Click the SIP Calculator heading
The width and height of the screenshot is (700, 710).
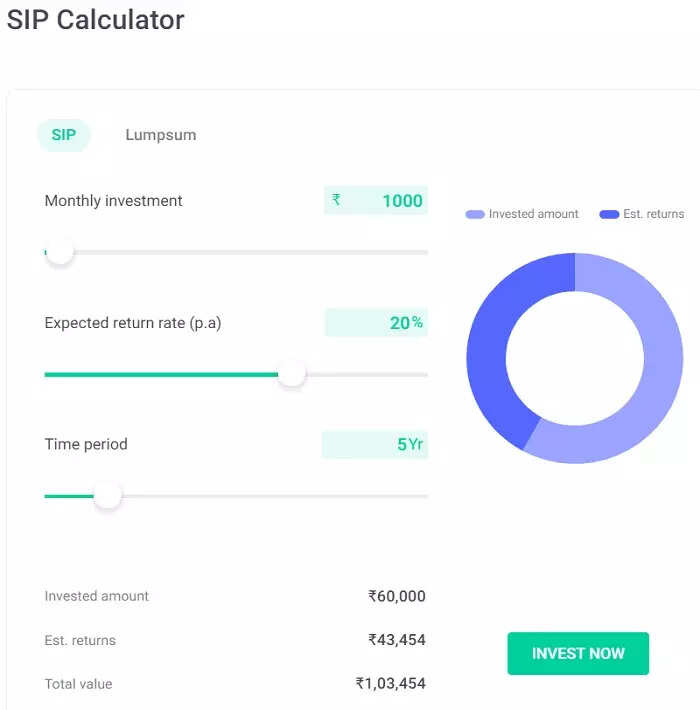pyautogui.click(x=96, y=20)
